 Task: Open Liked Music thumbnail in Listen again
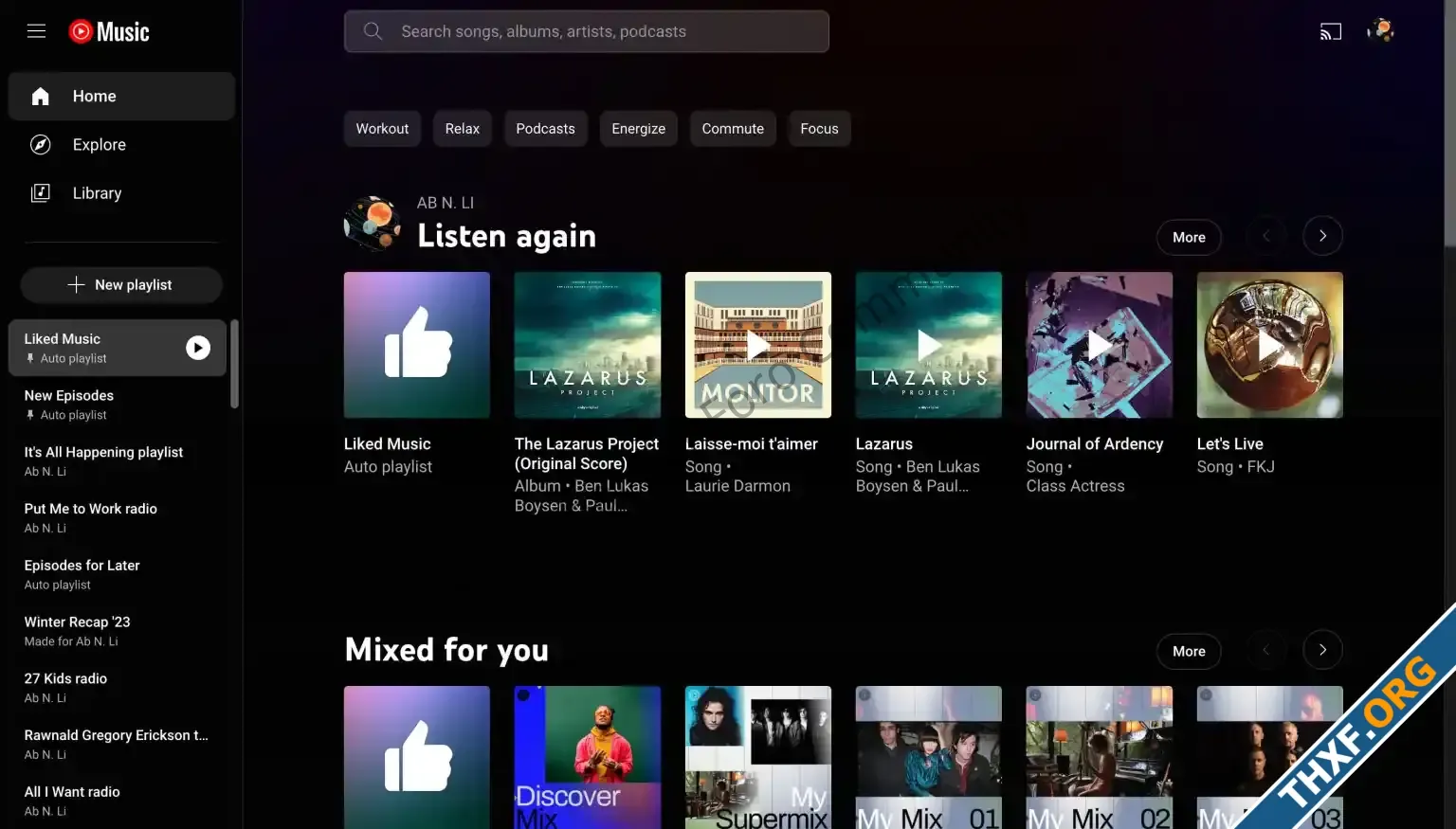(417, 345)
